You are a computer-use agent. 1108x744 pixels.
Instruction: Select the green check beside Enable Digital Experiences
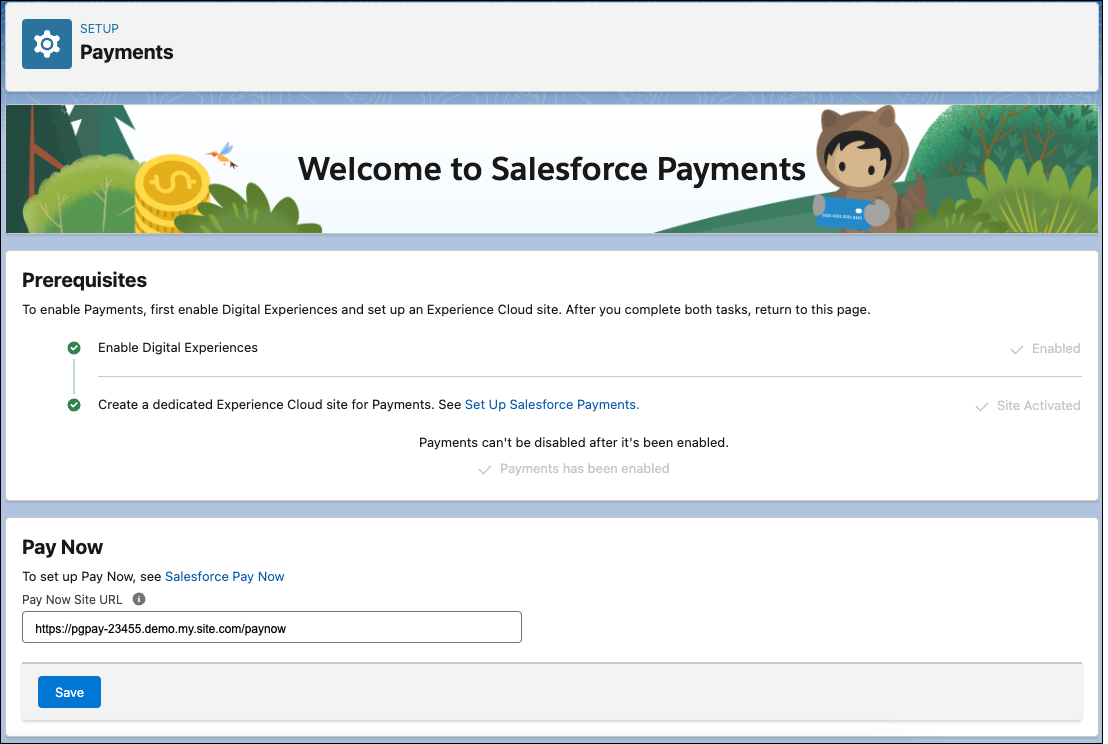point(74,348)
